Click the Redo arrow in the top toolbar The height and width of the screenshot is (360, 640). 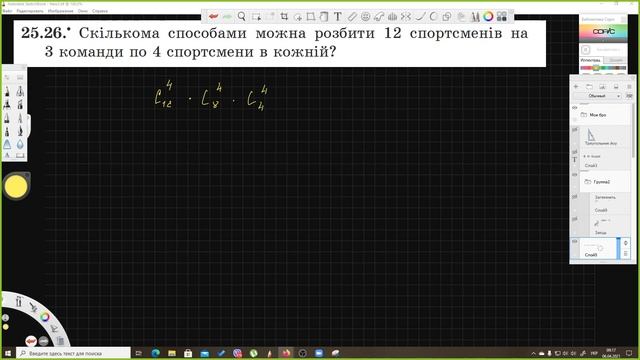tap(227, 17)
